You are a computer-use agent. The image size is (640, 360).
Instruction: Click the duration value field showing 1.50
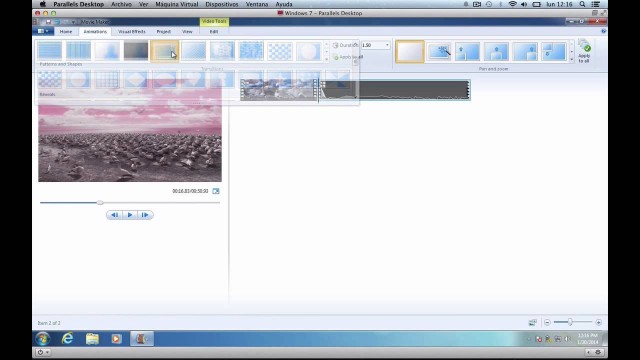click(373, 45)
